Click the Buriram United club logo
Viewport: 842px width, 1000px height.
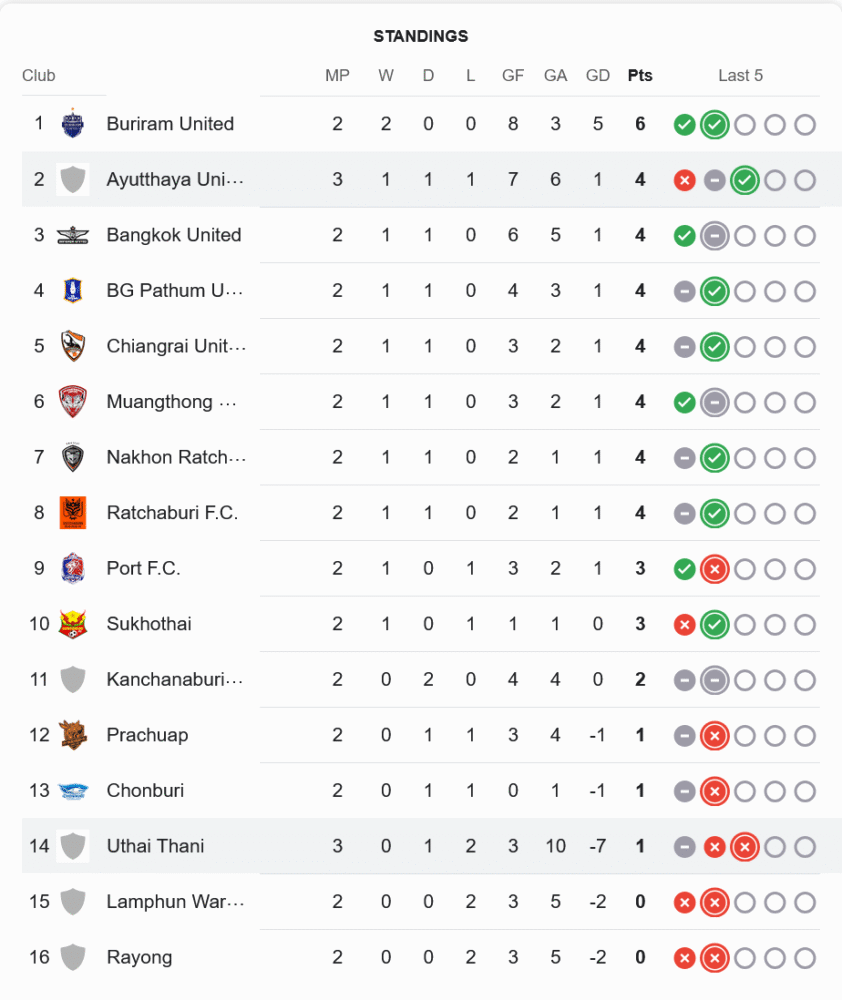click(x=72, y=124)
